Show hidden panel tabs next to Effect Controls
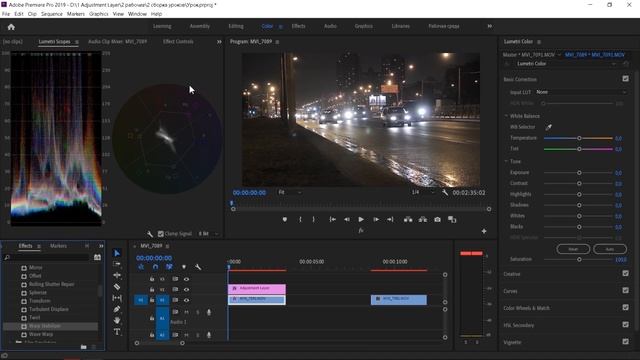 [219, 42]
